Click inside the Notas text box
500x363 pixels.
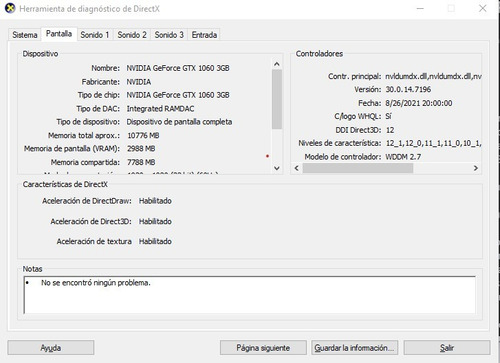(250, 295)
